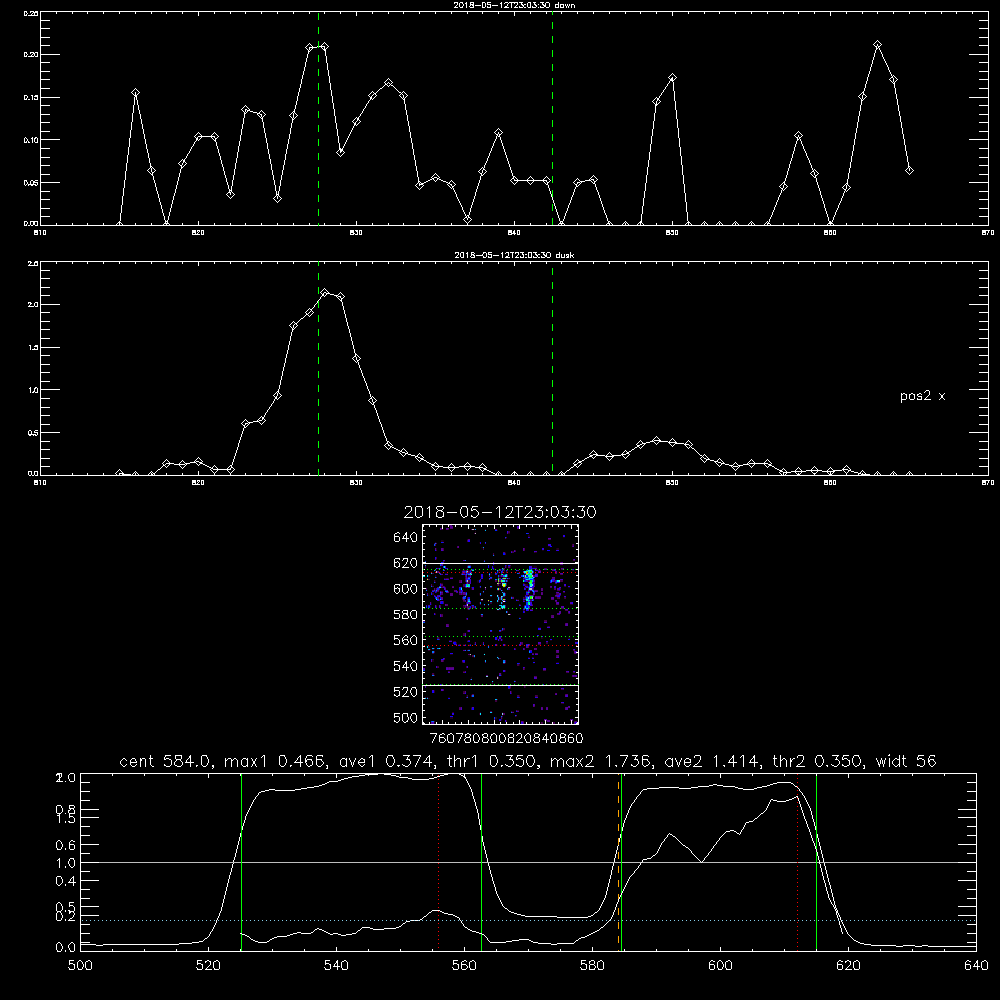Click x-axis label 830 of dawn plot

coord(356,233)
